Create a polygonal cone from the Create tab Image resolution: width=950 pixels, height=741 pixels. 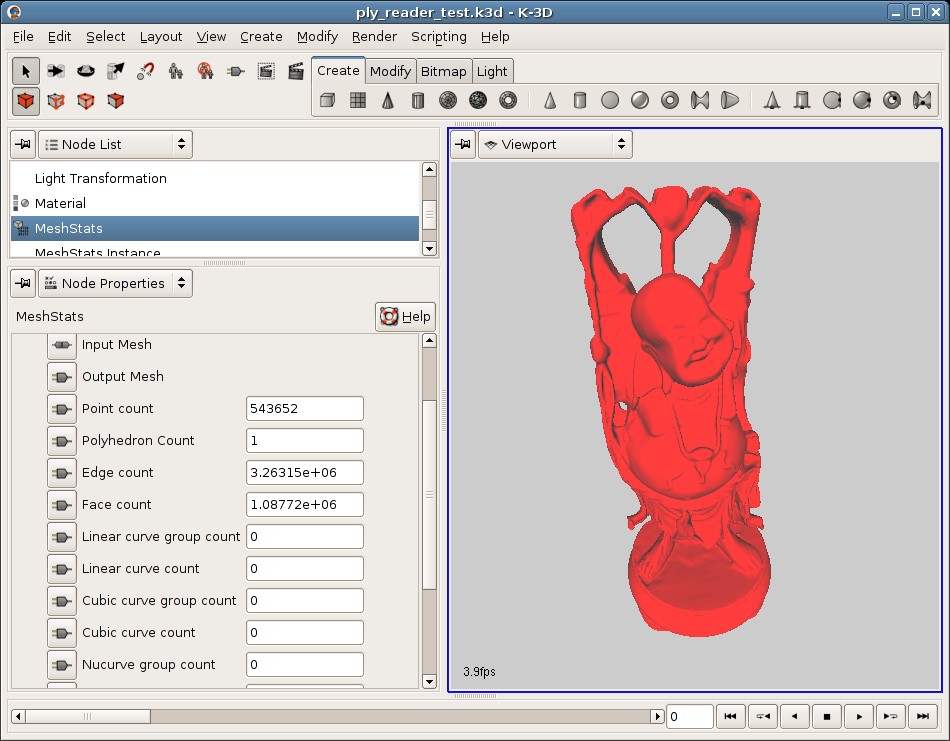(x=387, y=100)
